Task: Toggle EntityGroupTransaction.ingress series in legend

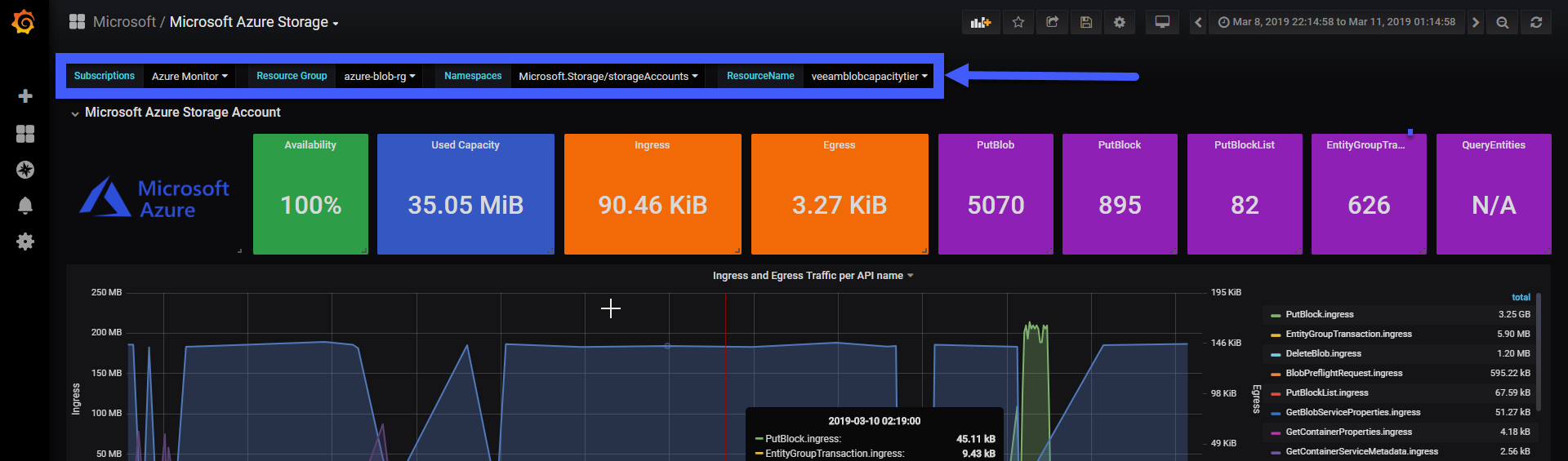Action: pyautogui.click(x=1349, y=334)
